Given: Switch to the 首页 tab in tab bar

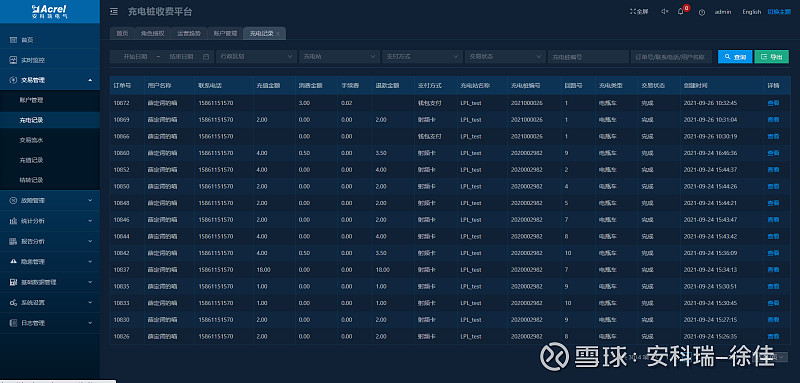Looking at the screenshot, I should [122, 34].
